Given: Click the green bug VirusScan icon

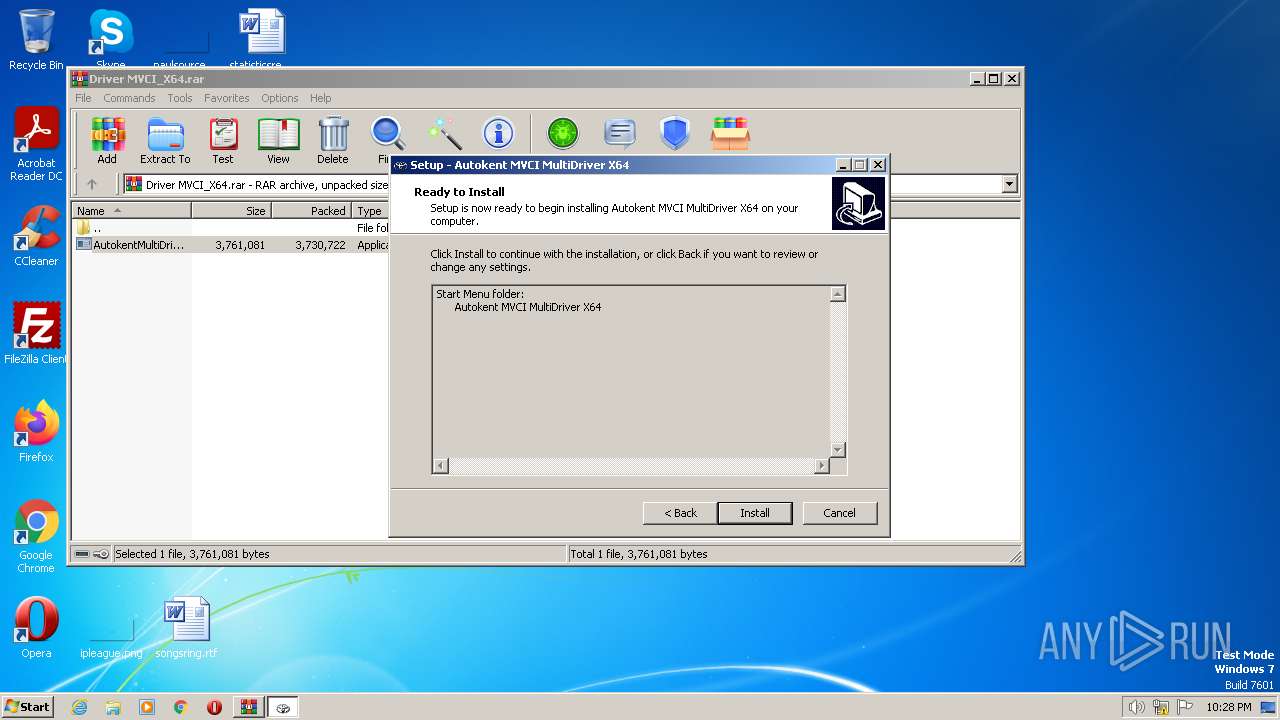Looking at the screenshot, I should point(563,133).
